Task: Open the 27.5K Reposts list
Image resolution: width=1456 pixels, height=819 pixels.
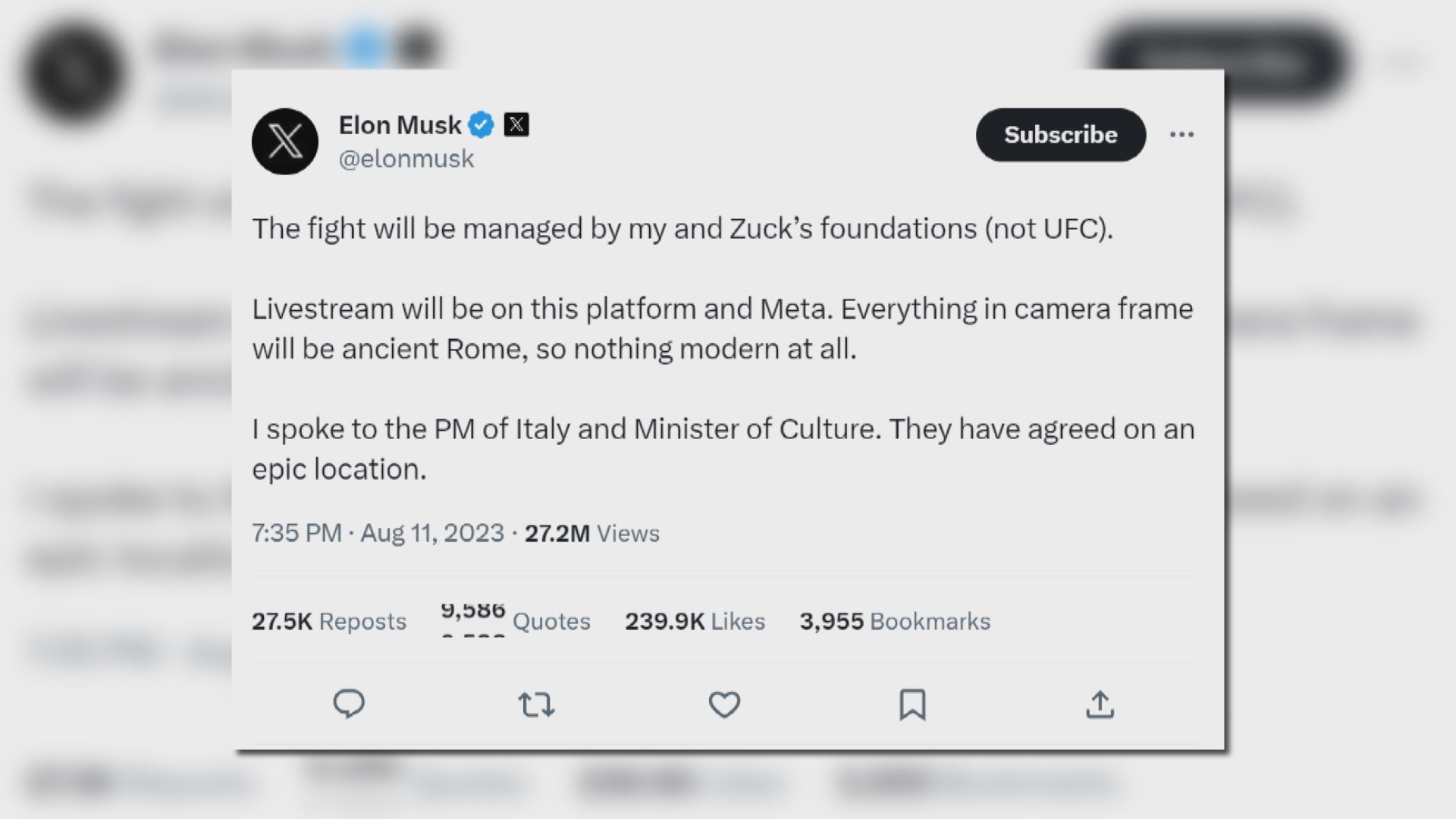Action: [329, 621]
